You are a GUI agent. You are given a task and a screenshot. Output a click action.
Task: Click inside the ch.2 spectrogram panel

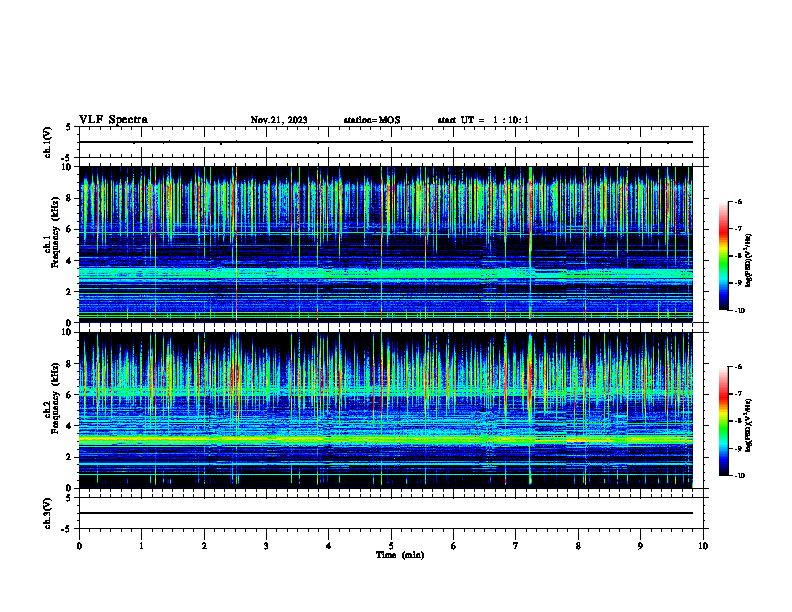[386, 410]
